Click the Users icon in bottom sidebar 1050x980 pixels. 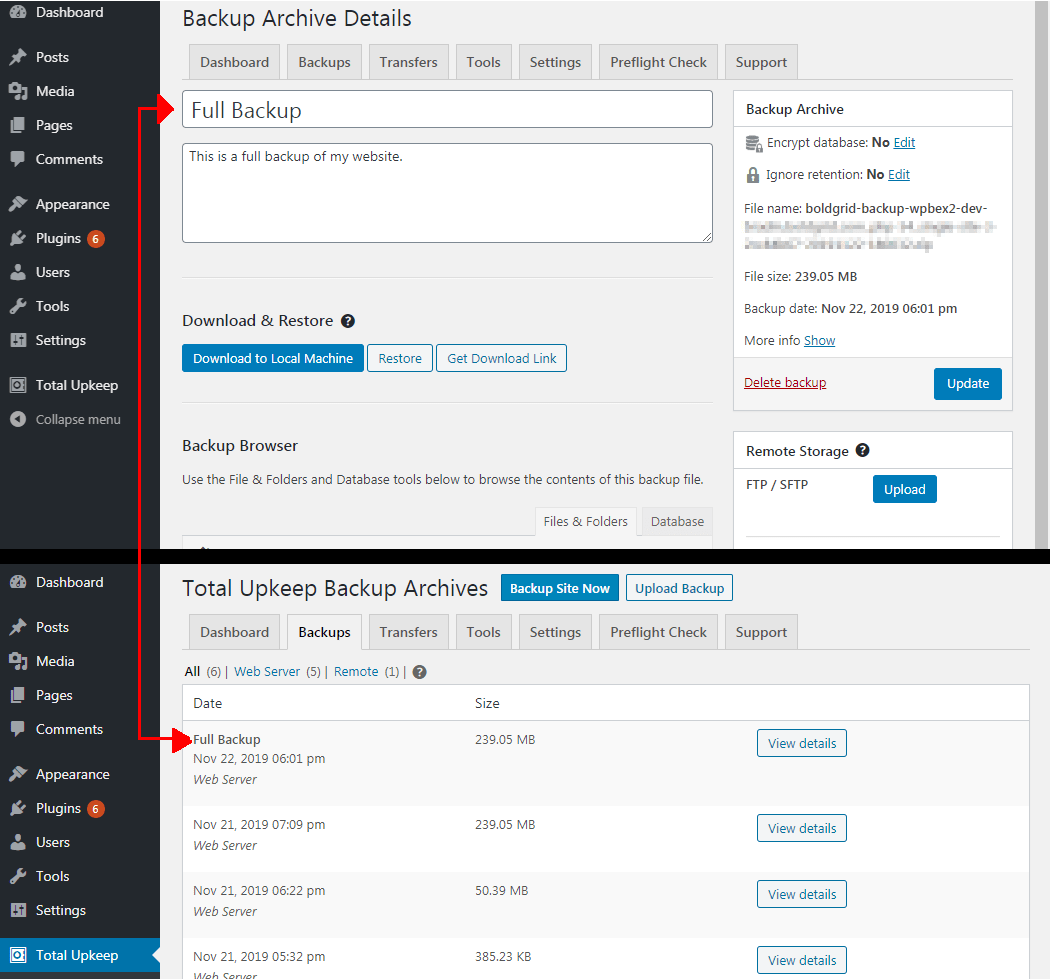point(18,842)
